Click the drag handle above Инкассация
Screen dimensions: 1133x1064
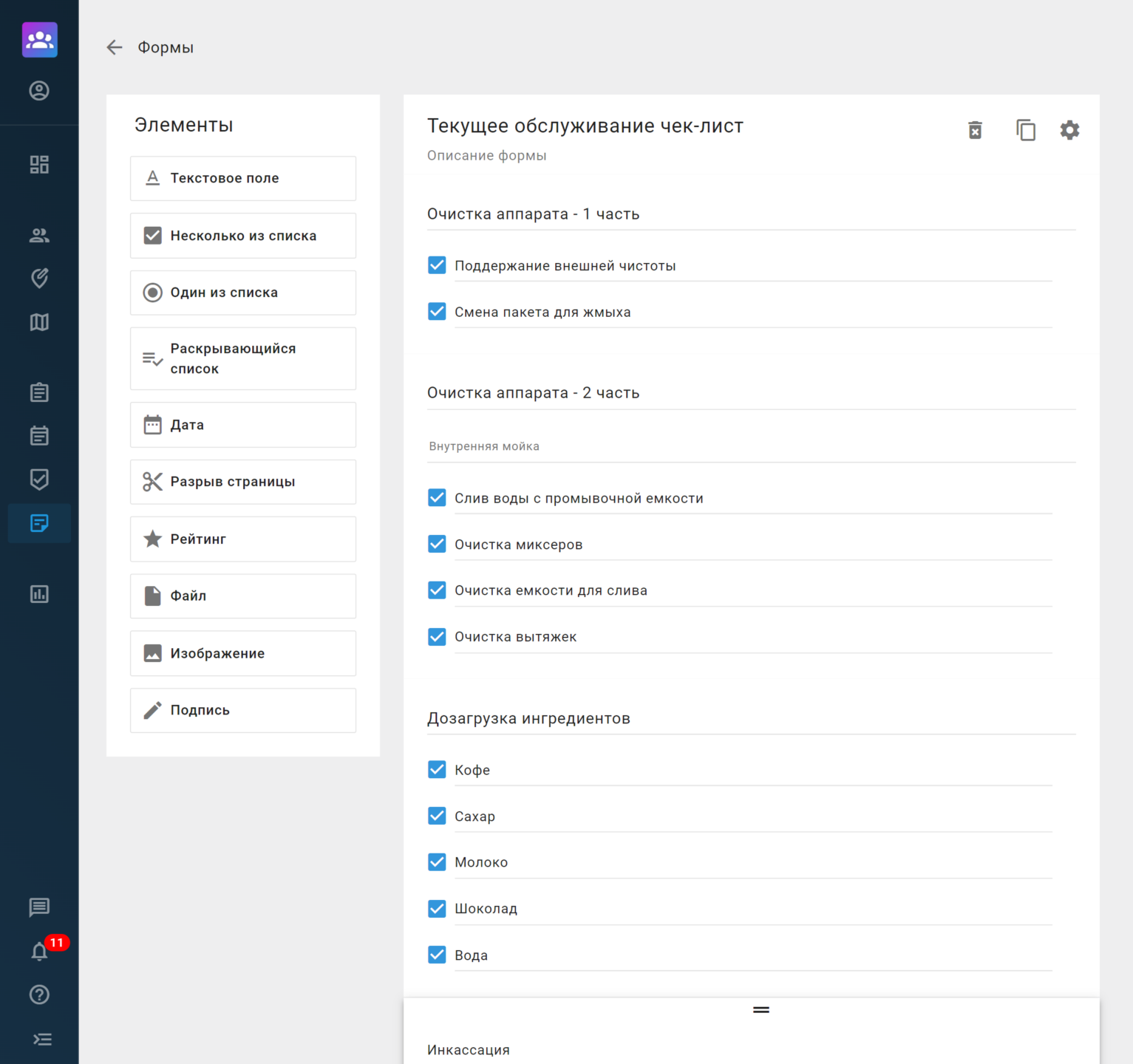coord(761,1010)
